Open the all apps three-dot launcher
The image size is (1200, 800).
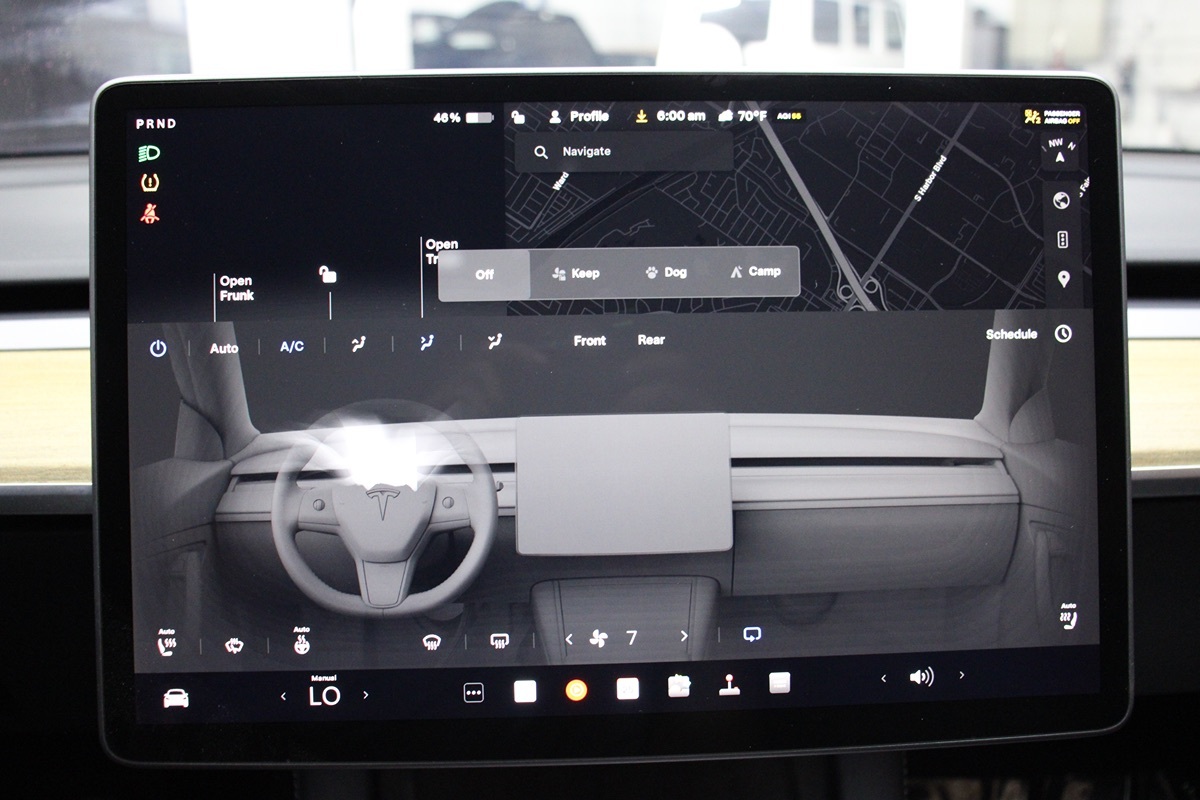click(x=474, y=692)
